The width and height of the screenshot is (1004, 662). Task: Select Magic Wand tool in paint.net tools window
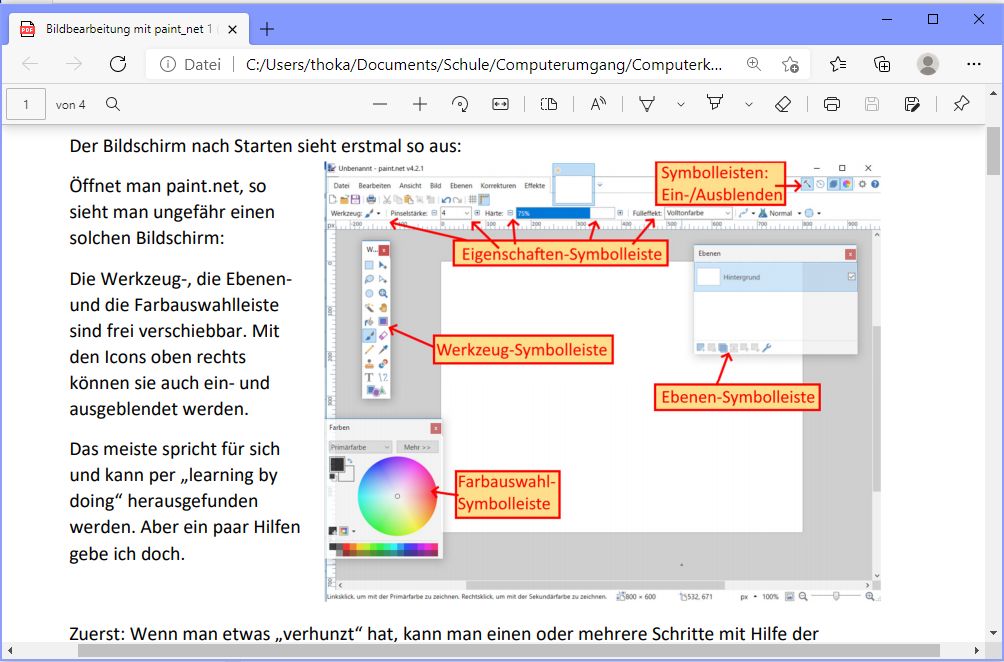369,307
